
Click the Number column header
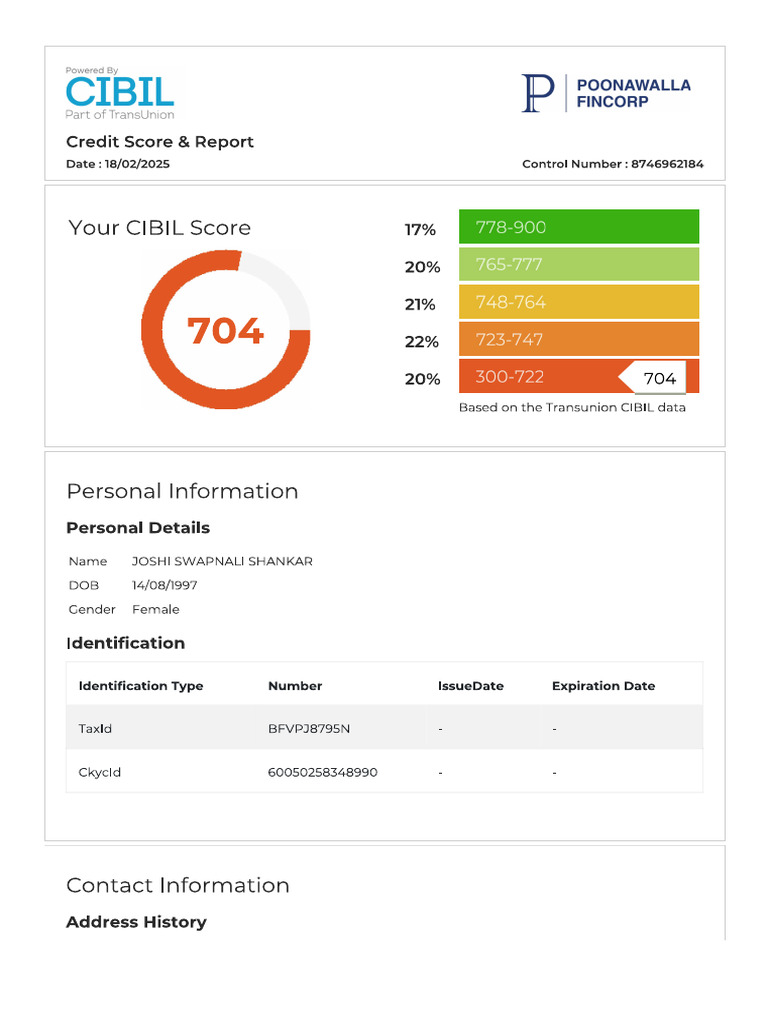(x=295, y=686)
